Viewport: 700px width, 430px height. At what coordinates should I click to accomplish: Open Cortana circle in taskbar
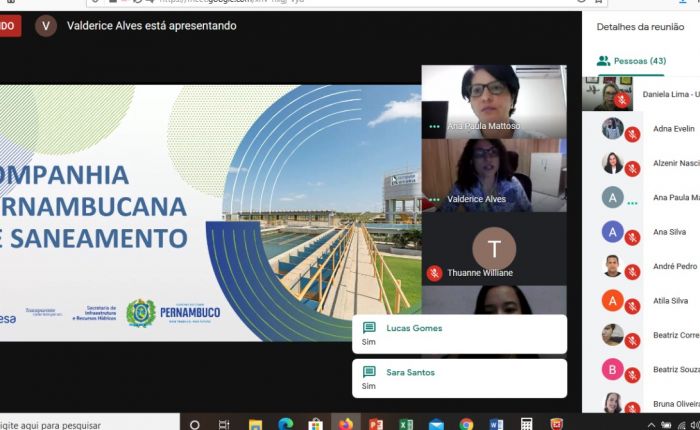point(195,425)
